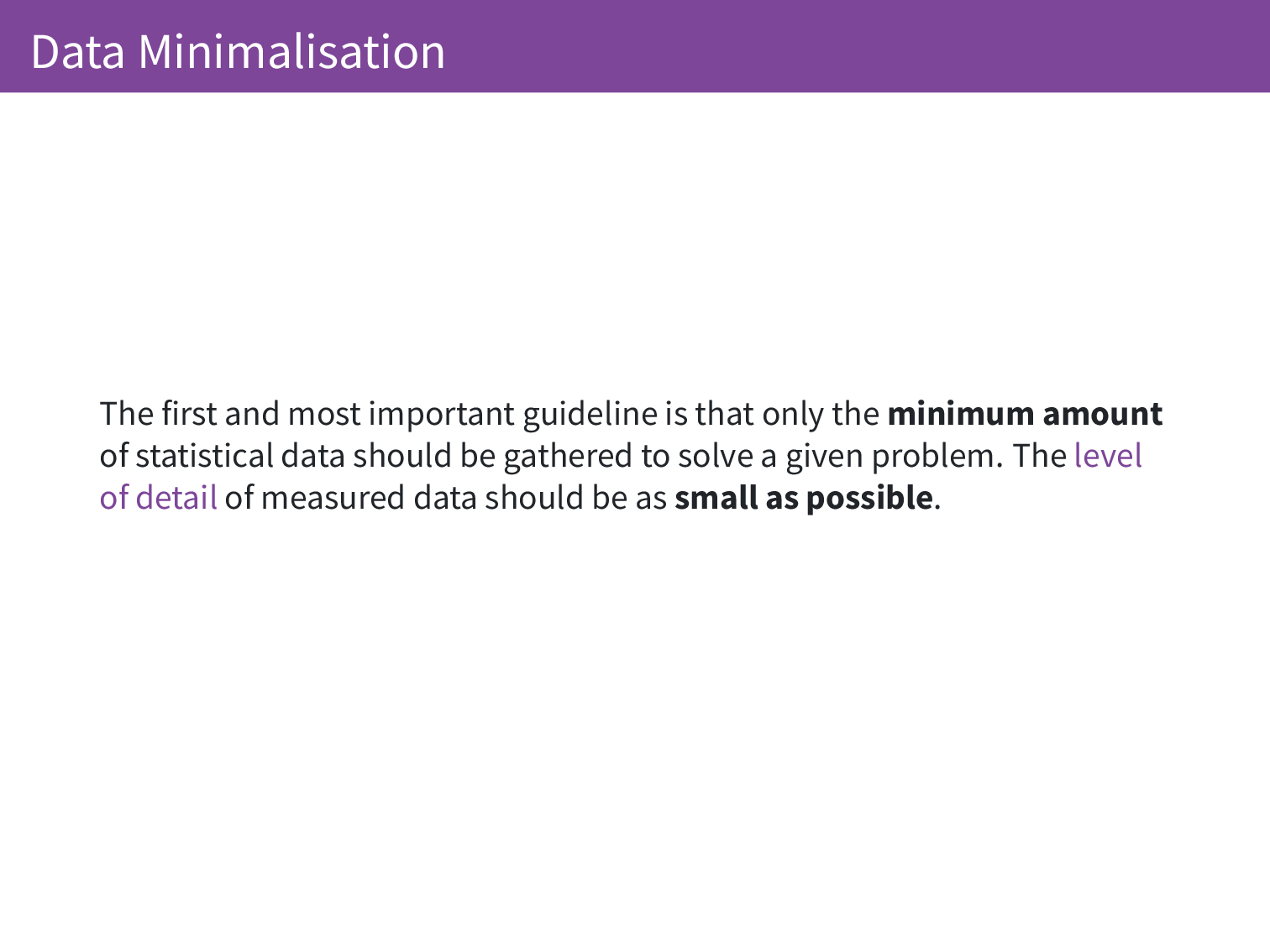Click the bold word "possible"

tap(869, 498)
